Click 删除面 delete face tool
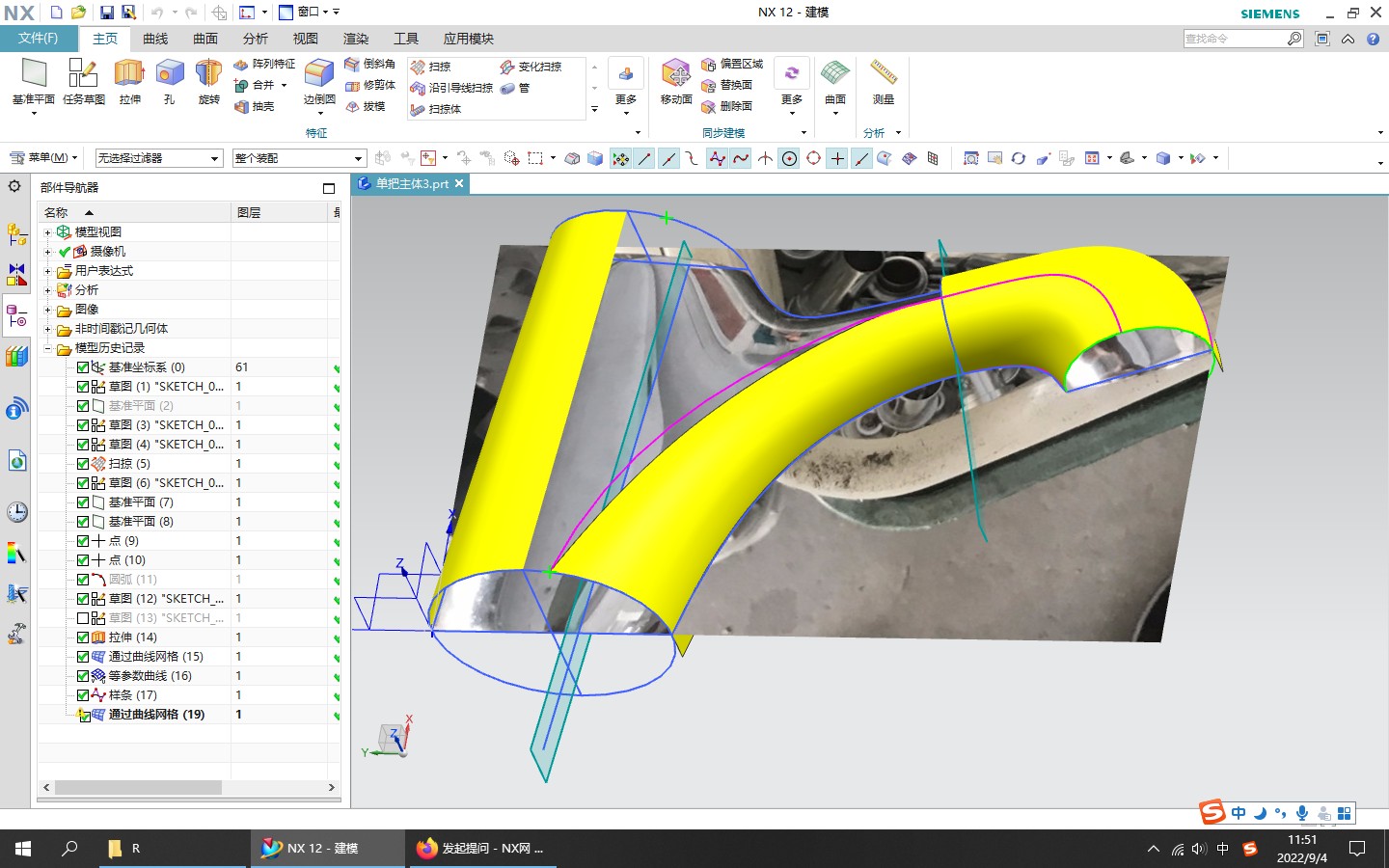This screenshot has width=1389, height=868. [x=727, y=106]
